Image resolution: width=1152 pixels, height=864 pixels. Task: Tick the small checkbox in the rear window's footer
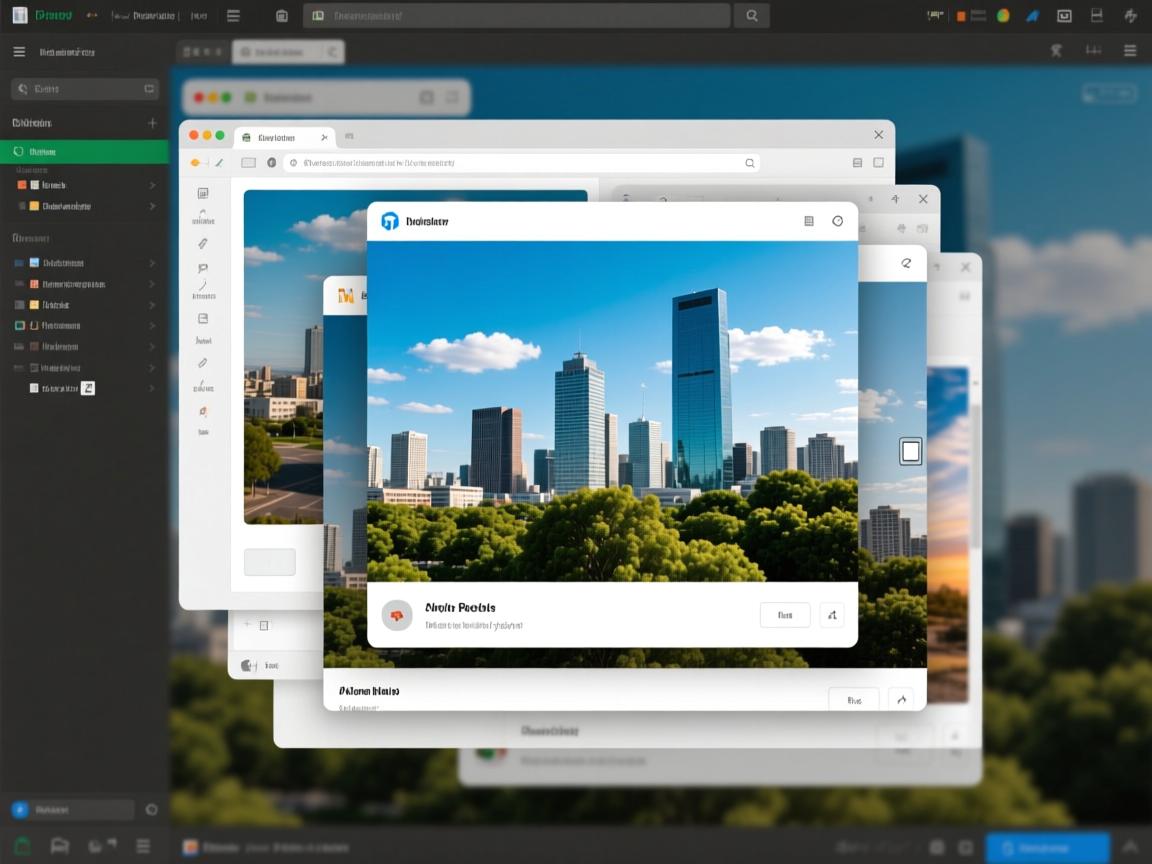(x=264, y=626)
